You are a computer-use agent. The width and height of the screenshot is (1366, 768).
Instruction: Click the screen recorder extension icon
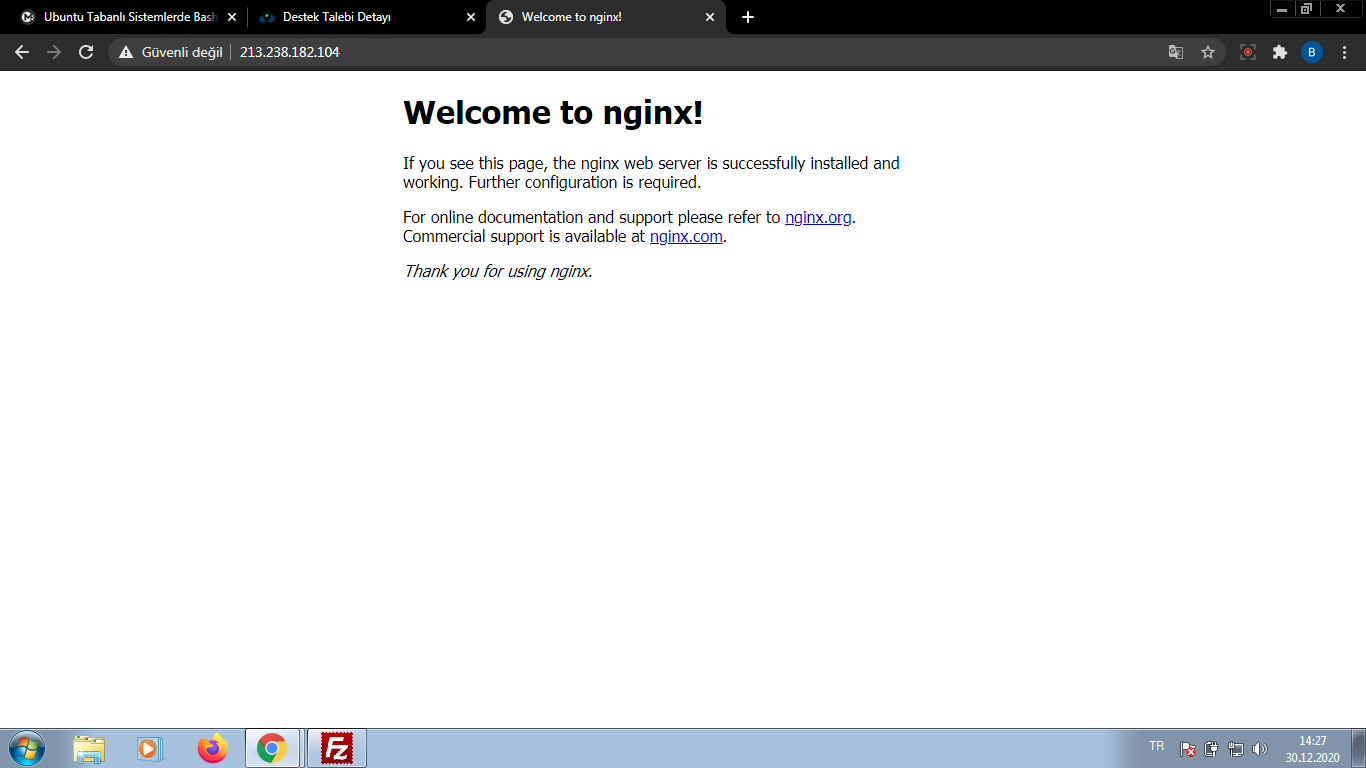(x=1248, y=52)
